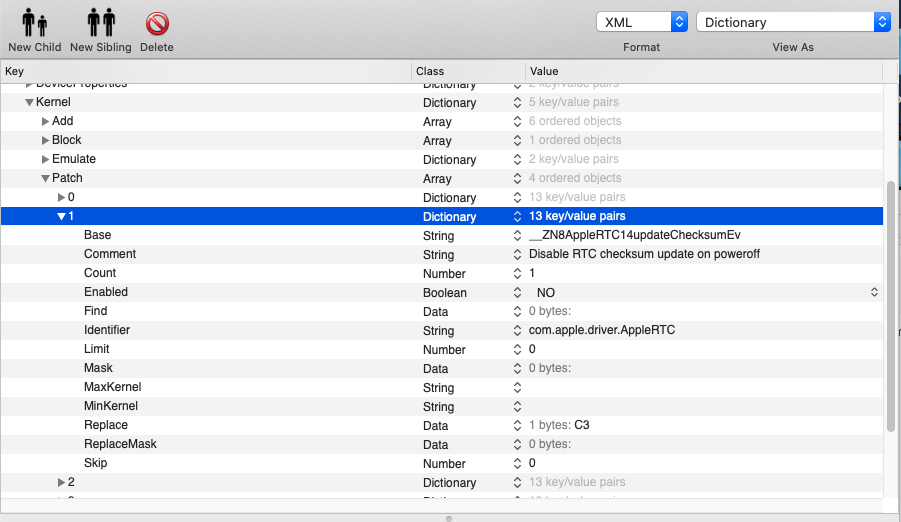The height and width of the screenshot is (522, 901).
Task: Expand the Add array node
Action: tap(45, 121)
